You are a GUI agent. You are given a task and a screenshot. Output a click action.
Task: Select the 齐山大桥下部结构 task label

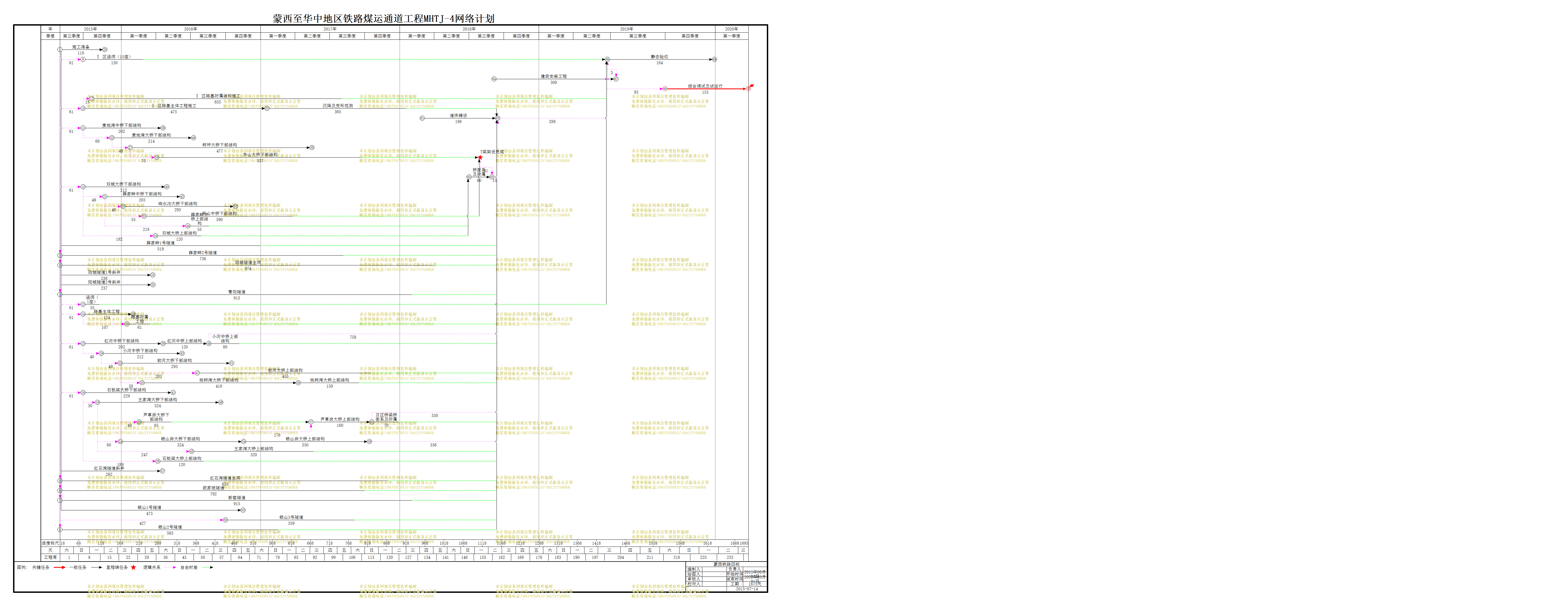point(261,155)
